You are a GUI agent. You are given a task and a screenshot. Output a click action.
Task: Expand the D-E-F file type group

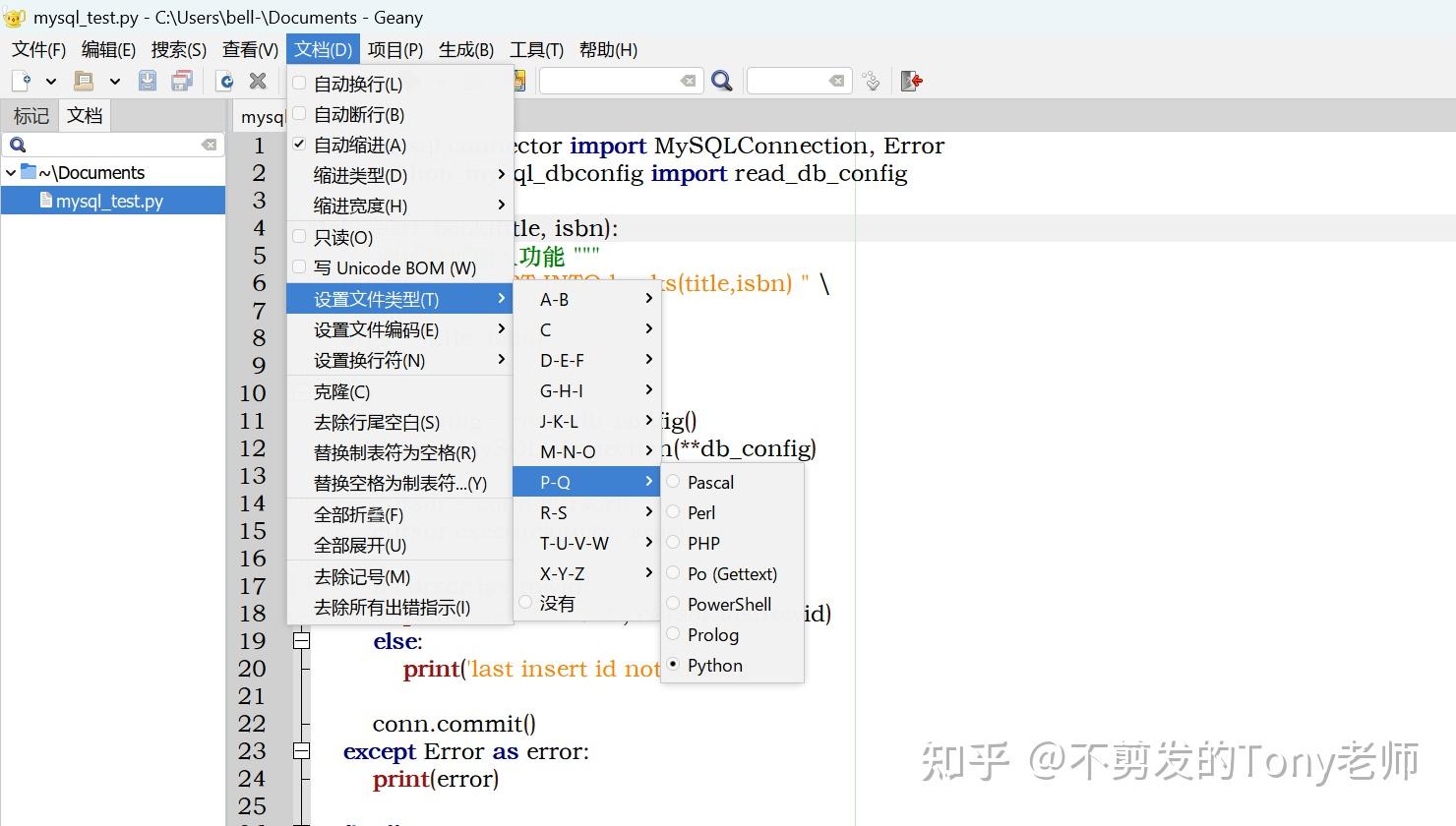coord(585,360)
